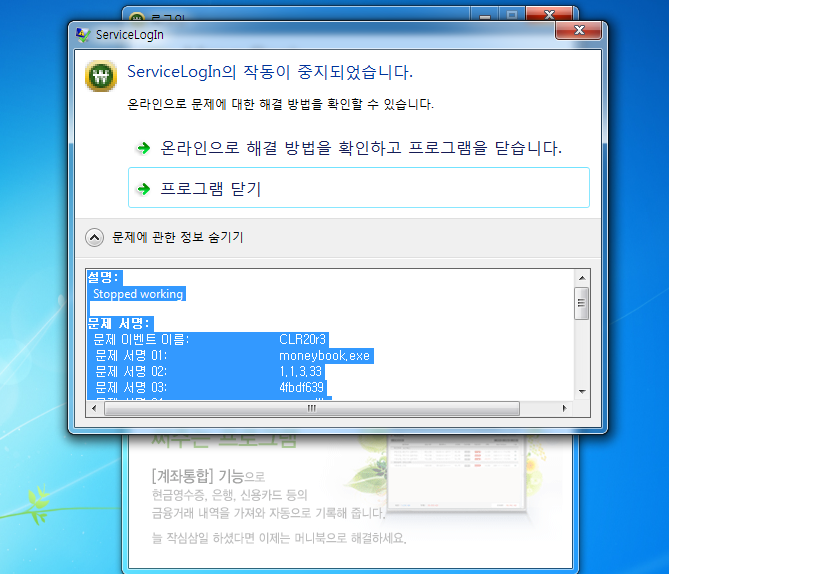Click green arrow beside online solution option

144,148
